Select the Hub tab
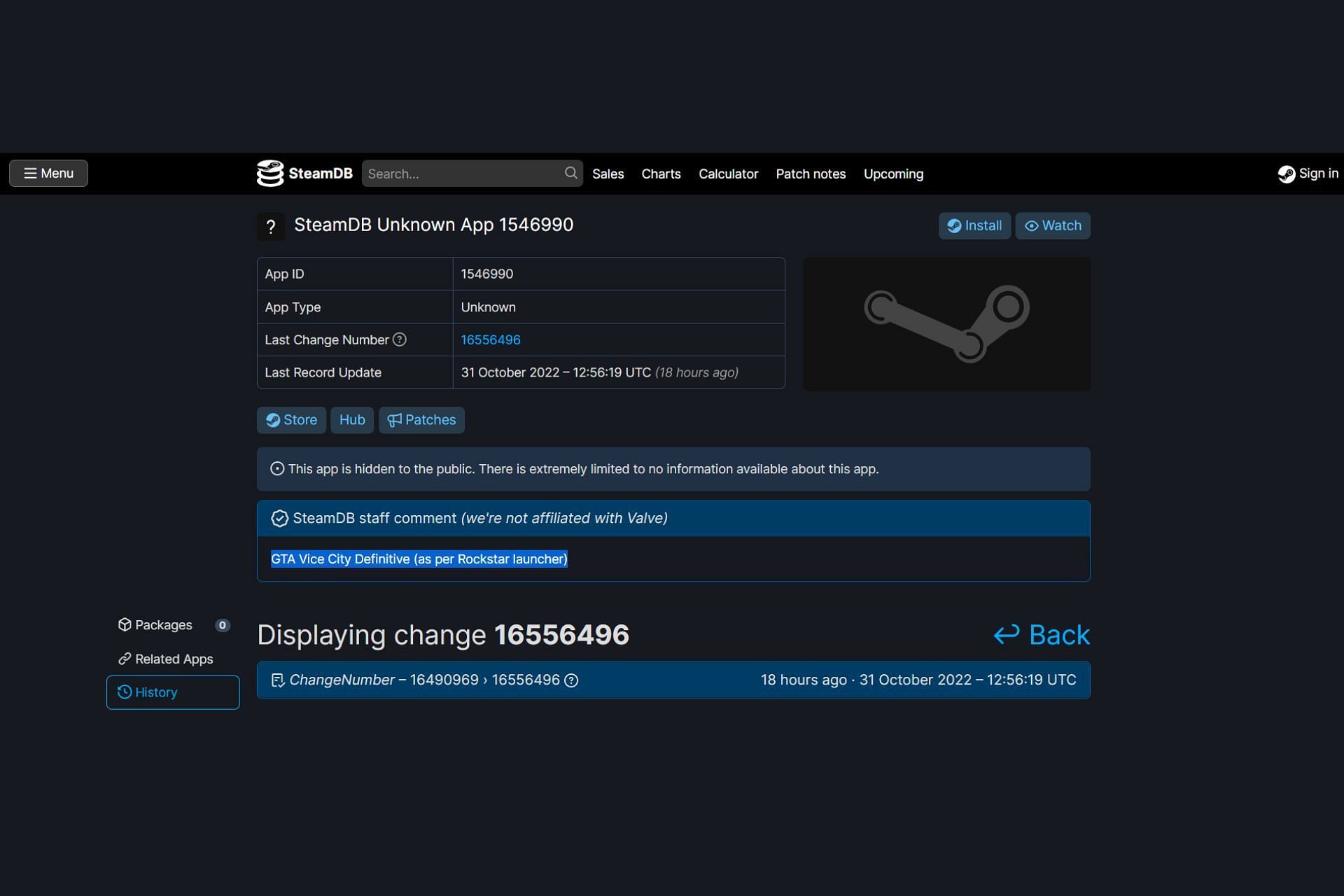1344x896 pixels. (352, 419)
